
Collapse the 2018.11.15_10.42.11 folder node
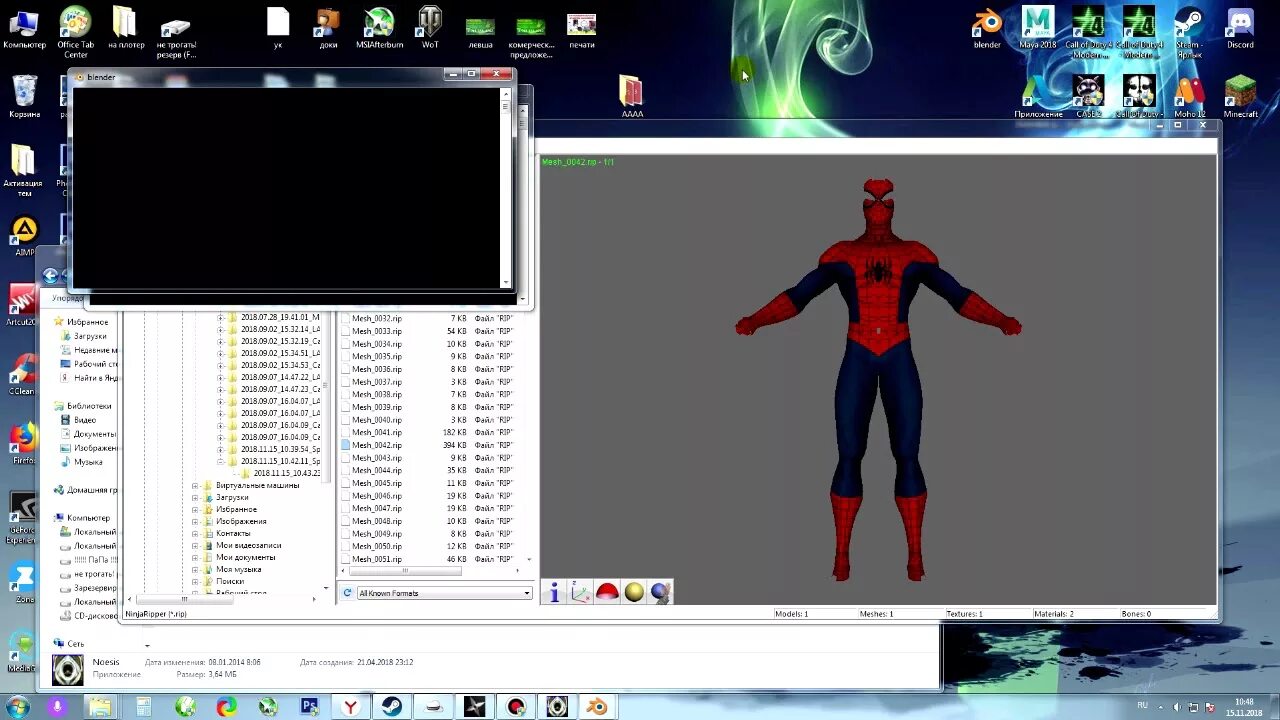click(x=220, y=461)
